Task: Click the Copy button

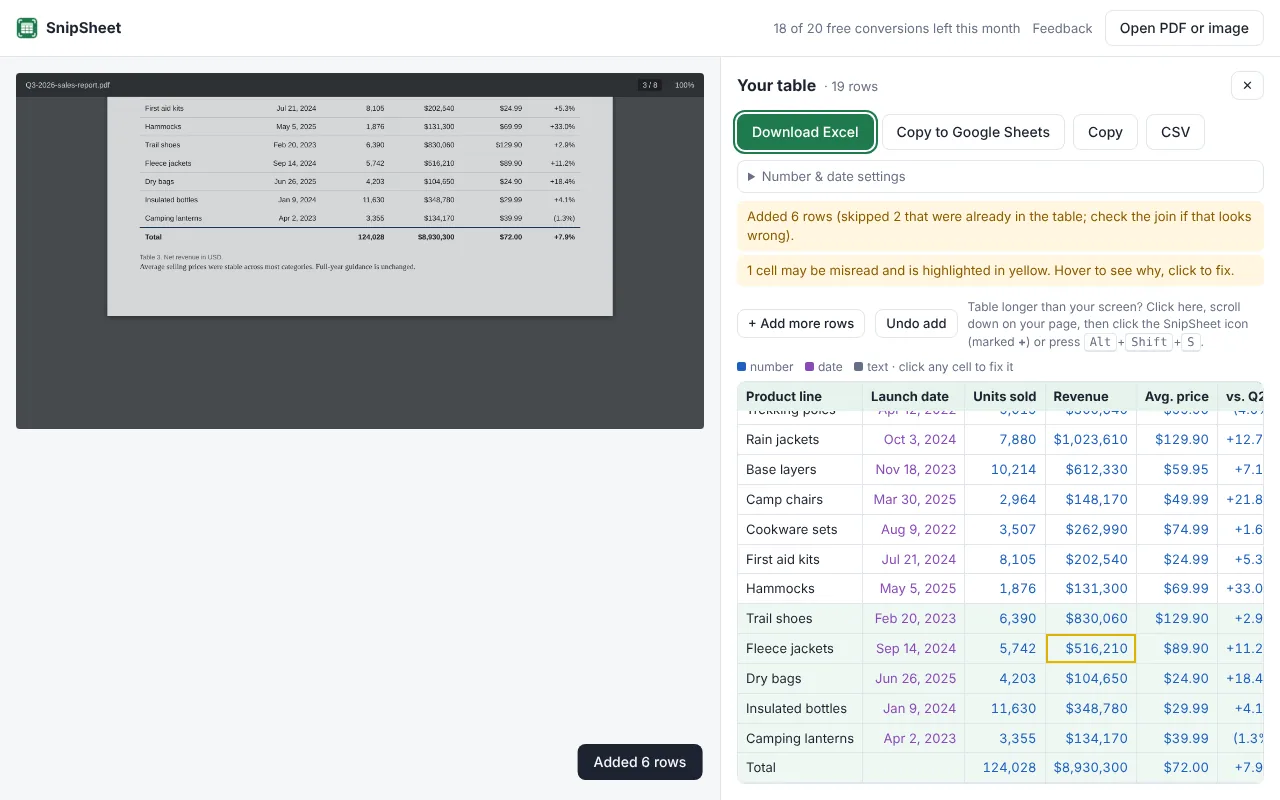Action: [1105, 132]
